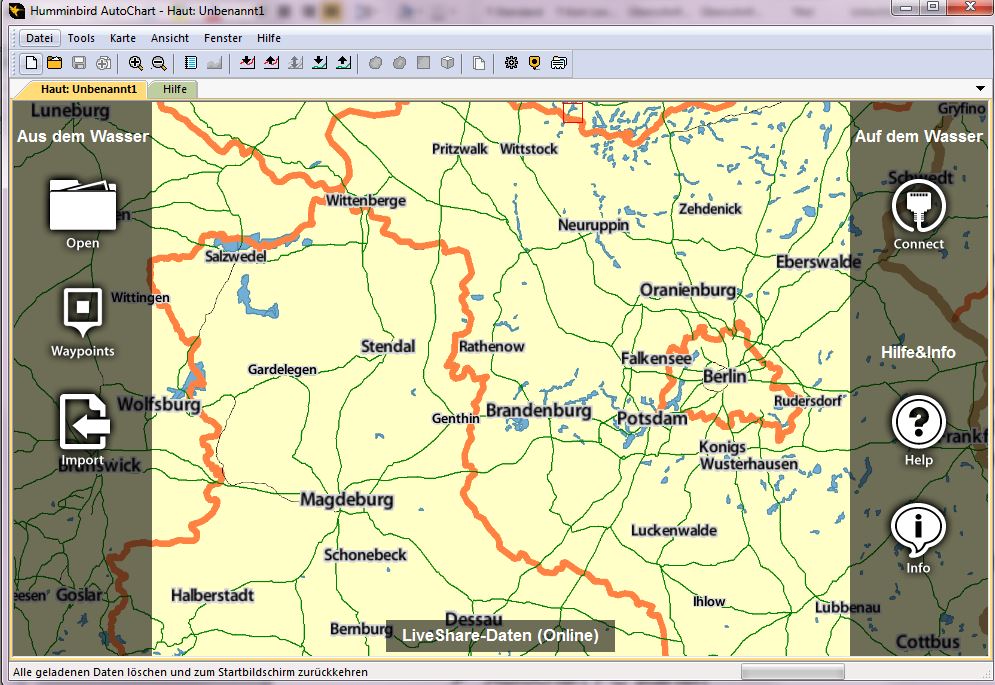This screenshot has height=685, width=995.
Task: Open the Karte menu
Action: click(x=123, y=38)
